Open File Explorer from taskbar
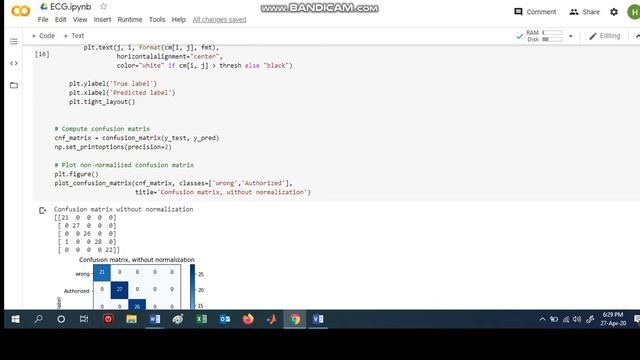The image size is (640, 360). [x=131, y=319]
